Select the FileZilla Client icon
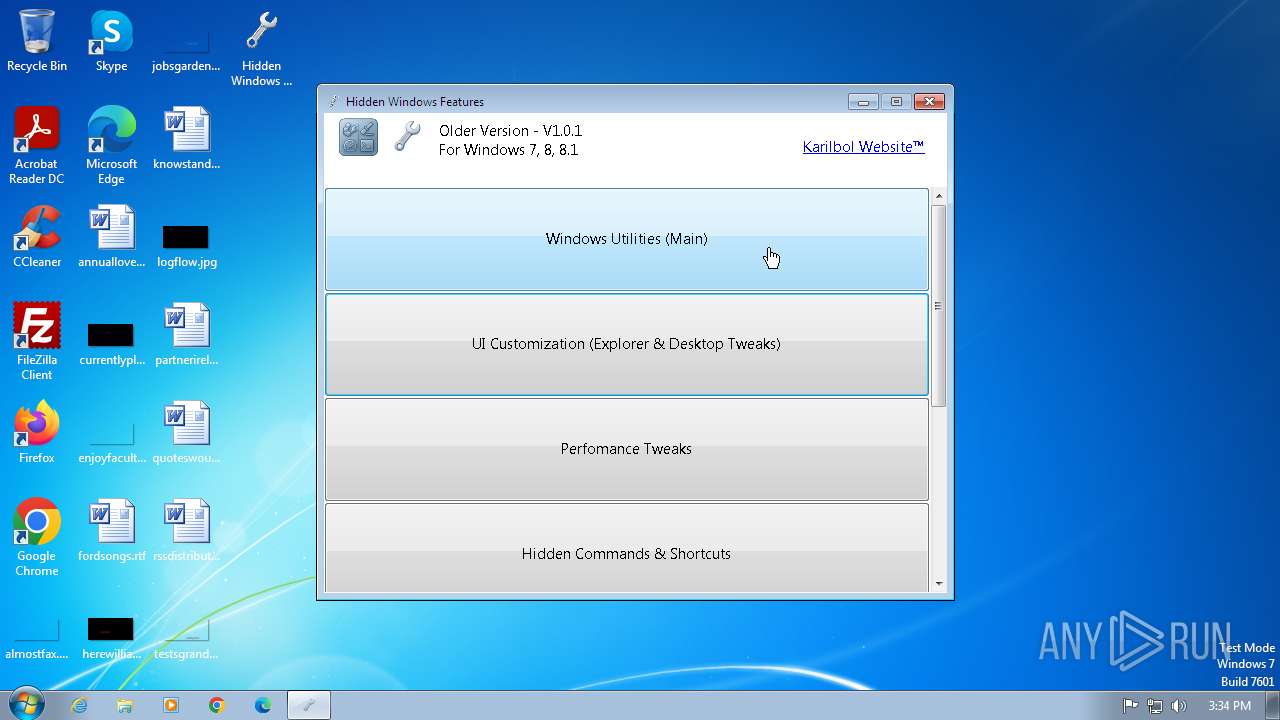 coord(37,342)
